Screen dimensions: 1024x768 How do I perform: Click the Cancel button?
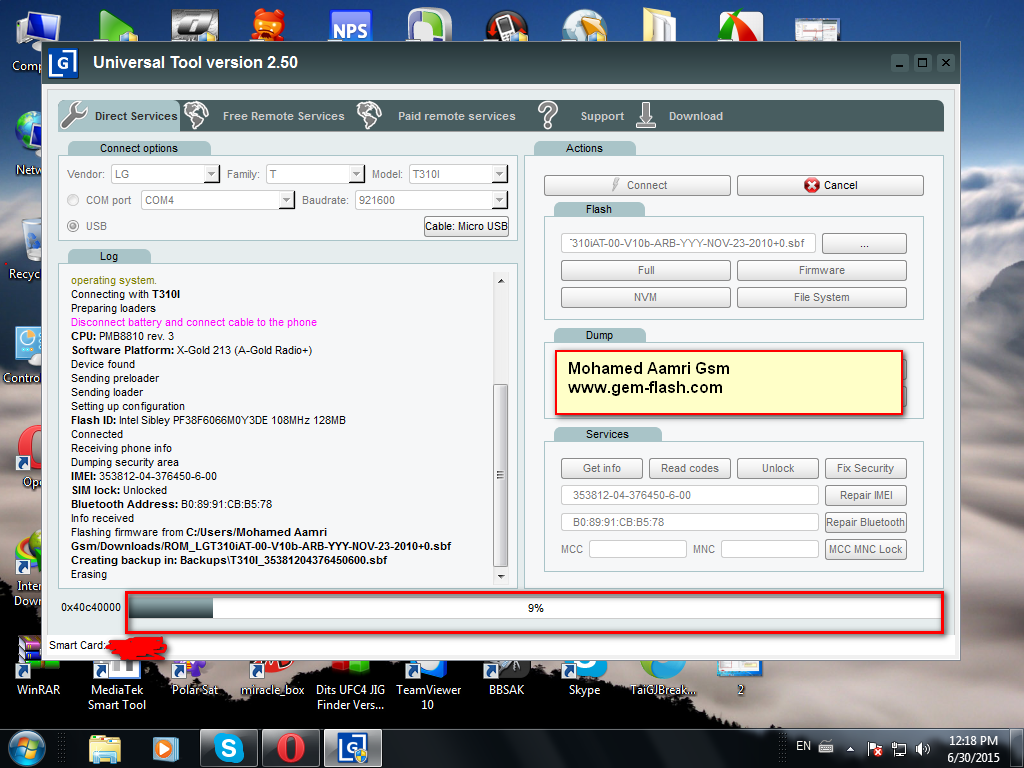click(830, 185)
